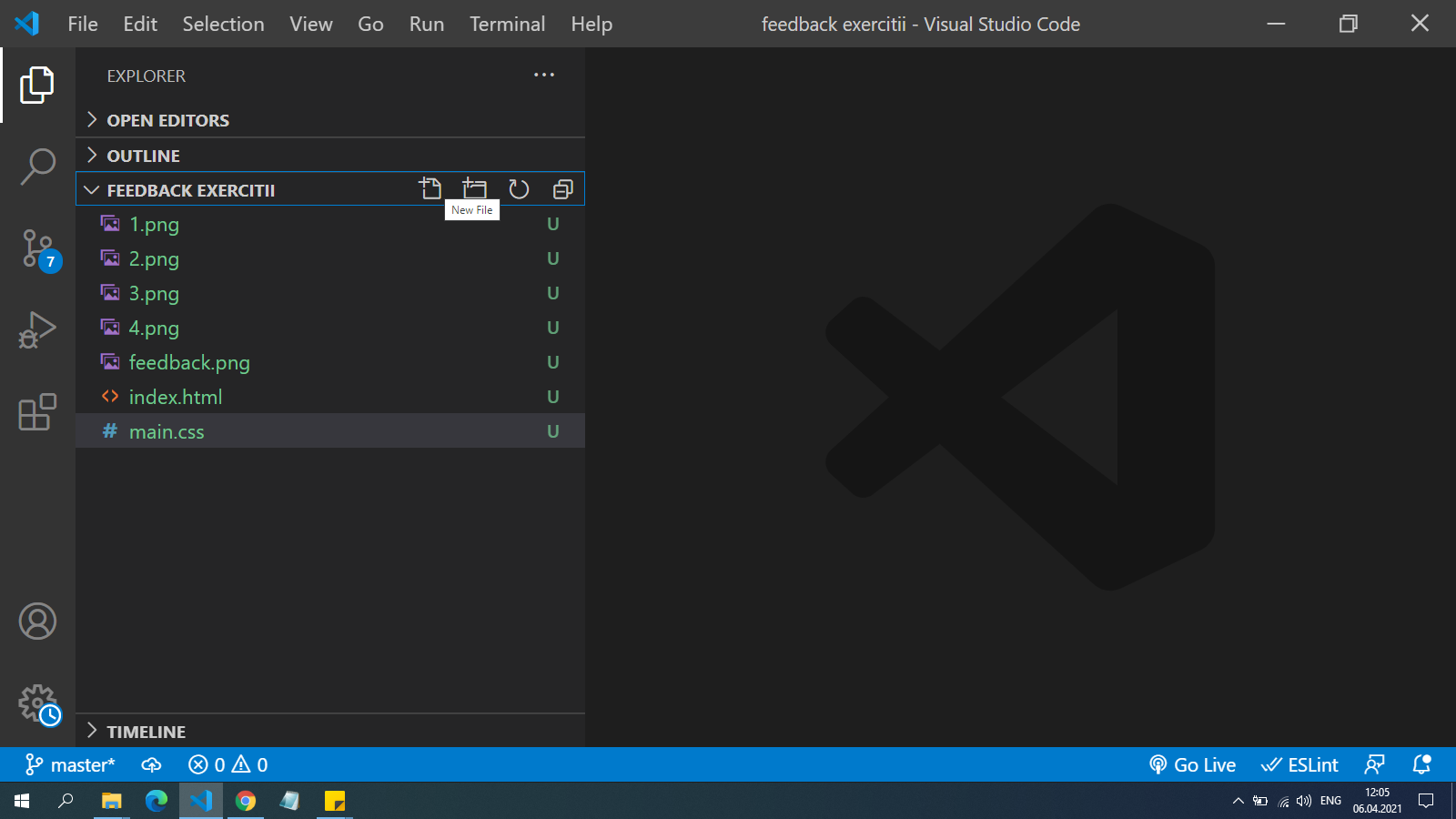Open the Extensions view
1456x819 pixels.
pyautogui.click(x=37, y=412)
